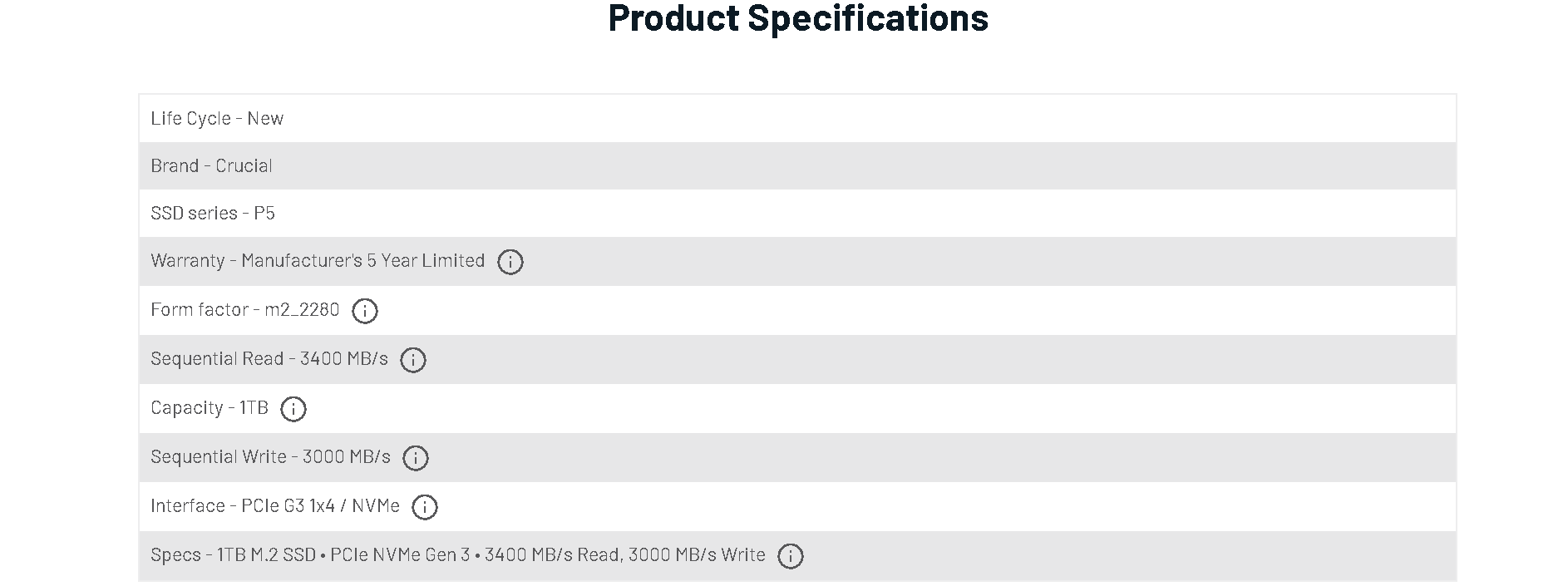The height and width of the screenshot is (586, 1568).
Task: Click the Sequential Read info icon
Action: click(x=412, y=360)
